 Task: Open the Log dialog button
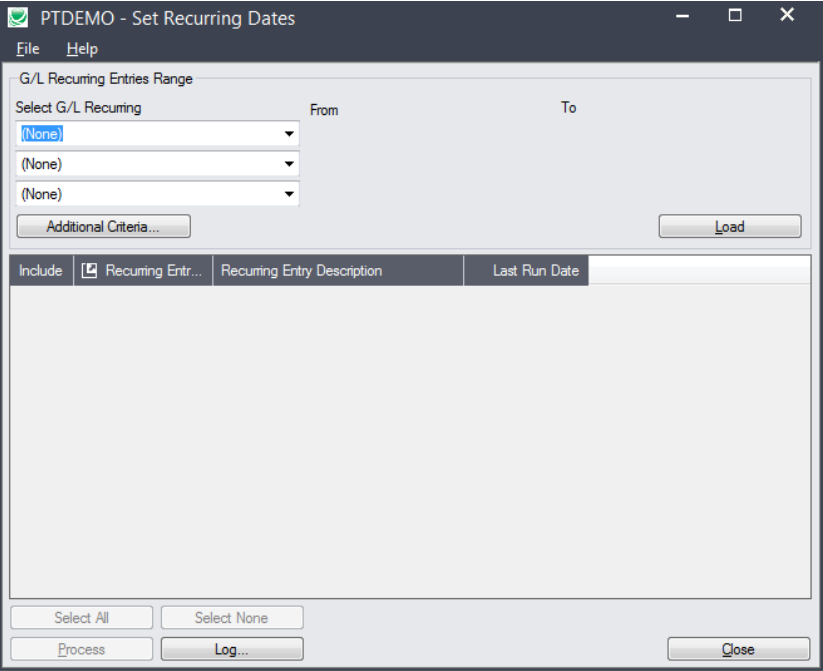(231, 649)
